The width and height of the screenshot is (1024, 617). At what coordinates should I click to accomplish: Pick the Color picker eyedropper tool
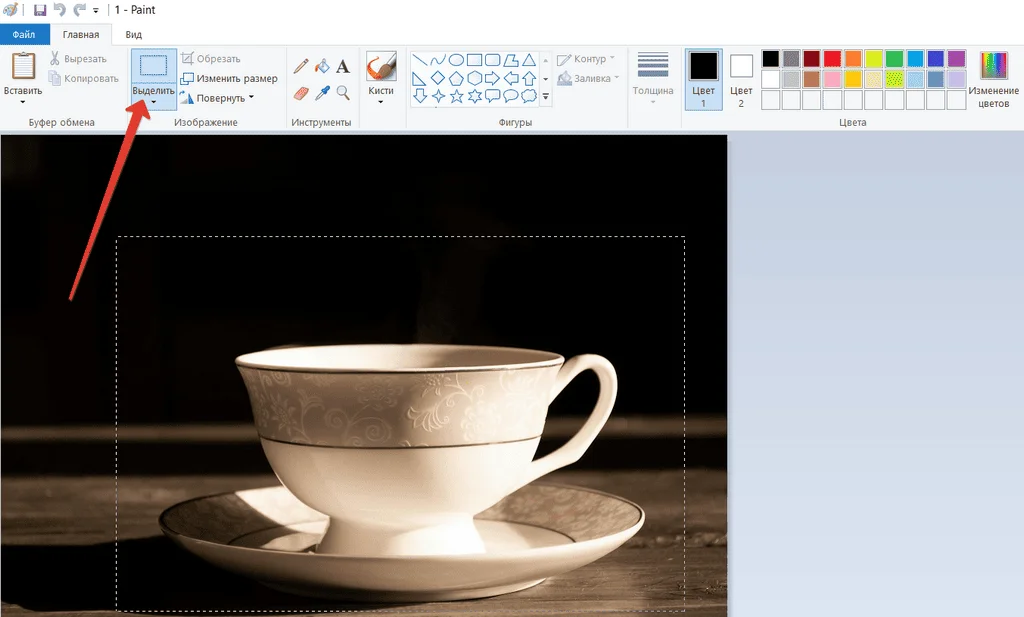[322, 93]
